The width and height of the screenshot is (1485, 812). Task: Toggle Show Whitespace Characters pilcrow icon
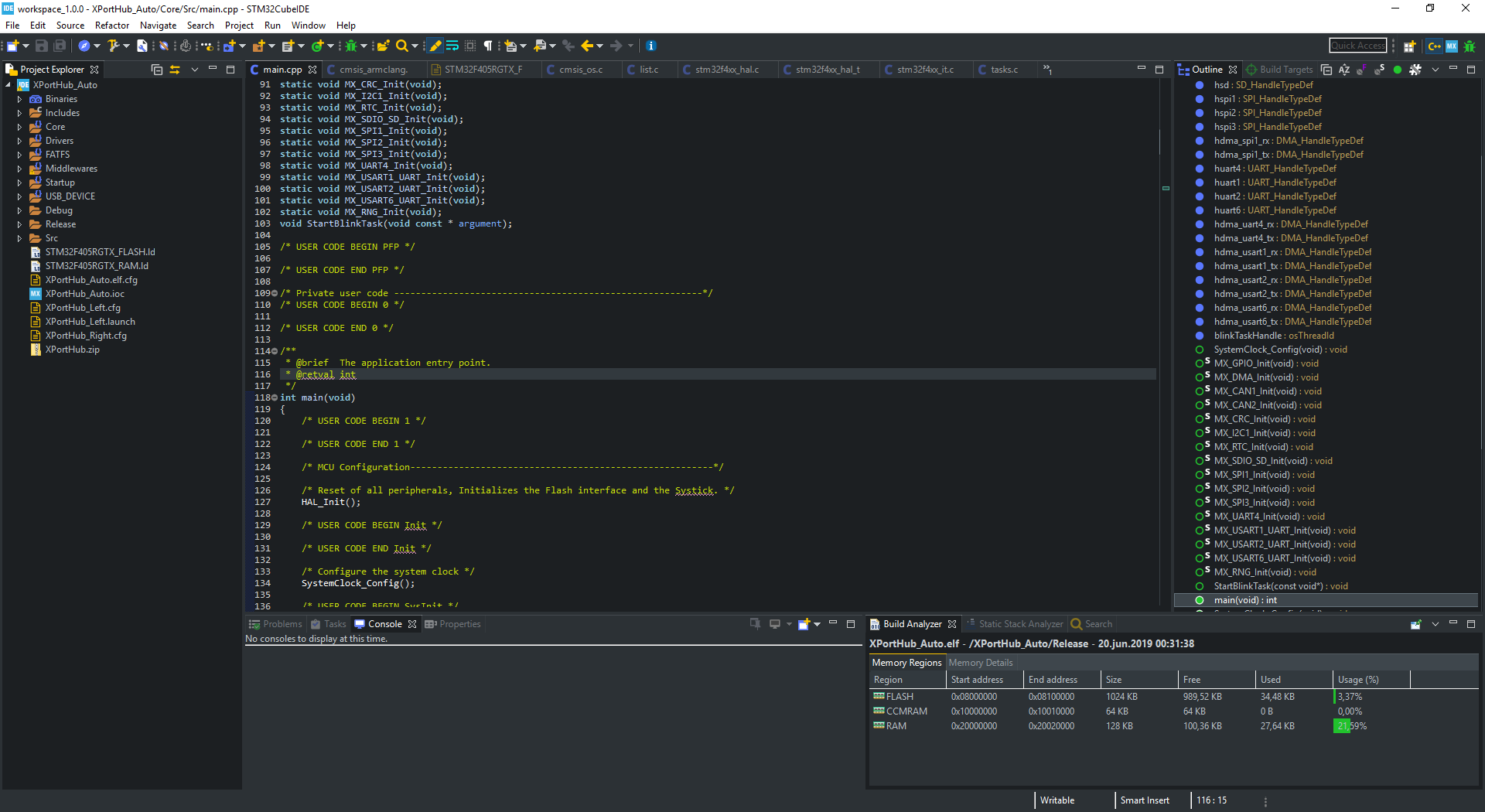pos(488,46)
